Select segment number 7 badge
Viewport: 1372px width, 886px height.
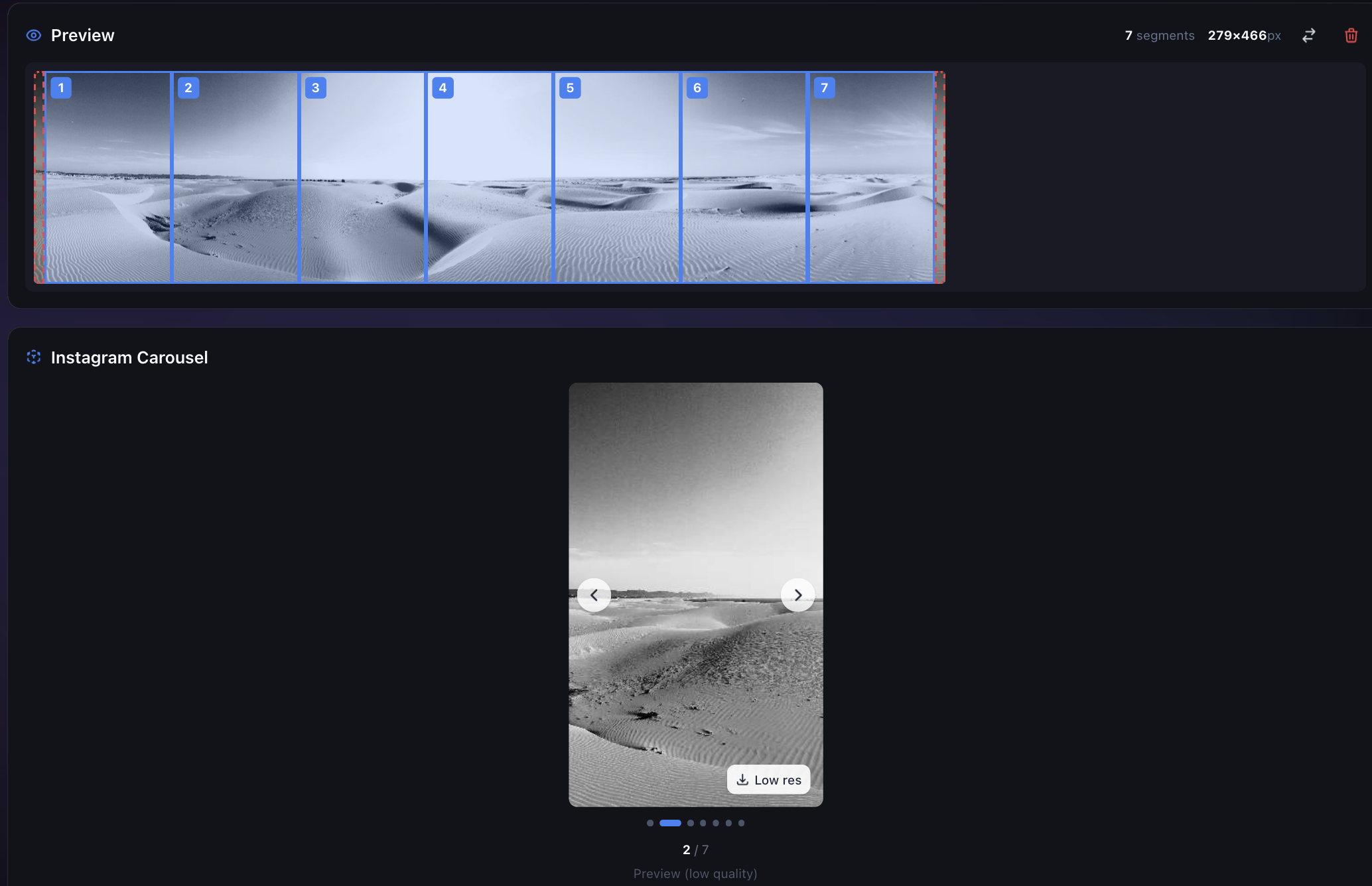click(x=824, y=87)
